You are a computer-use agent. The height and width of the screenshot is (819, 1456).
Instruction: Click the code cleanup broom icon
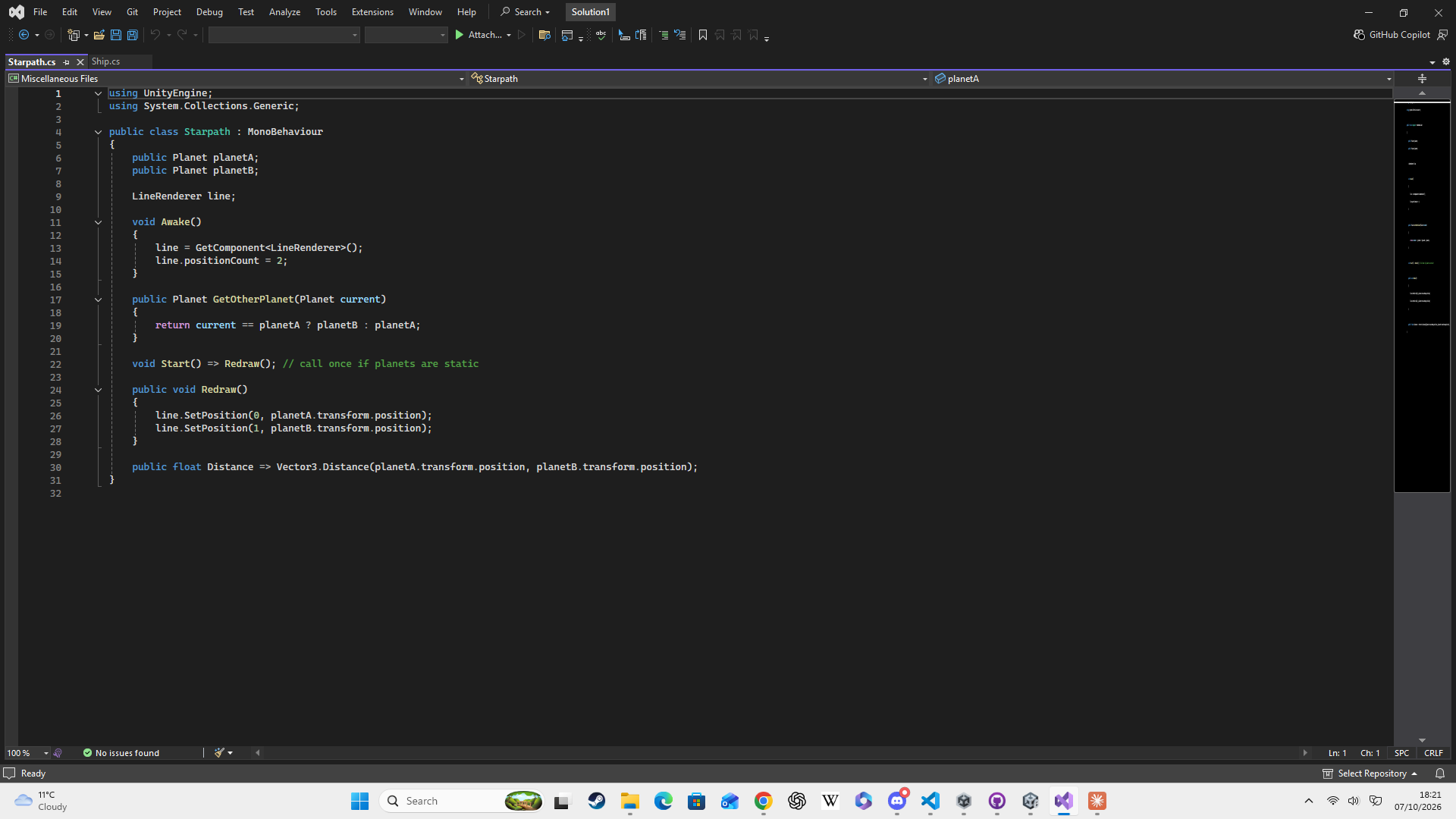pyautogui.click(x=219, y=753)
